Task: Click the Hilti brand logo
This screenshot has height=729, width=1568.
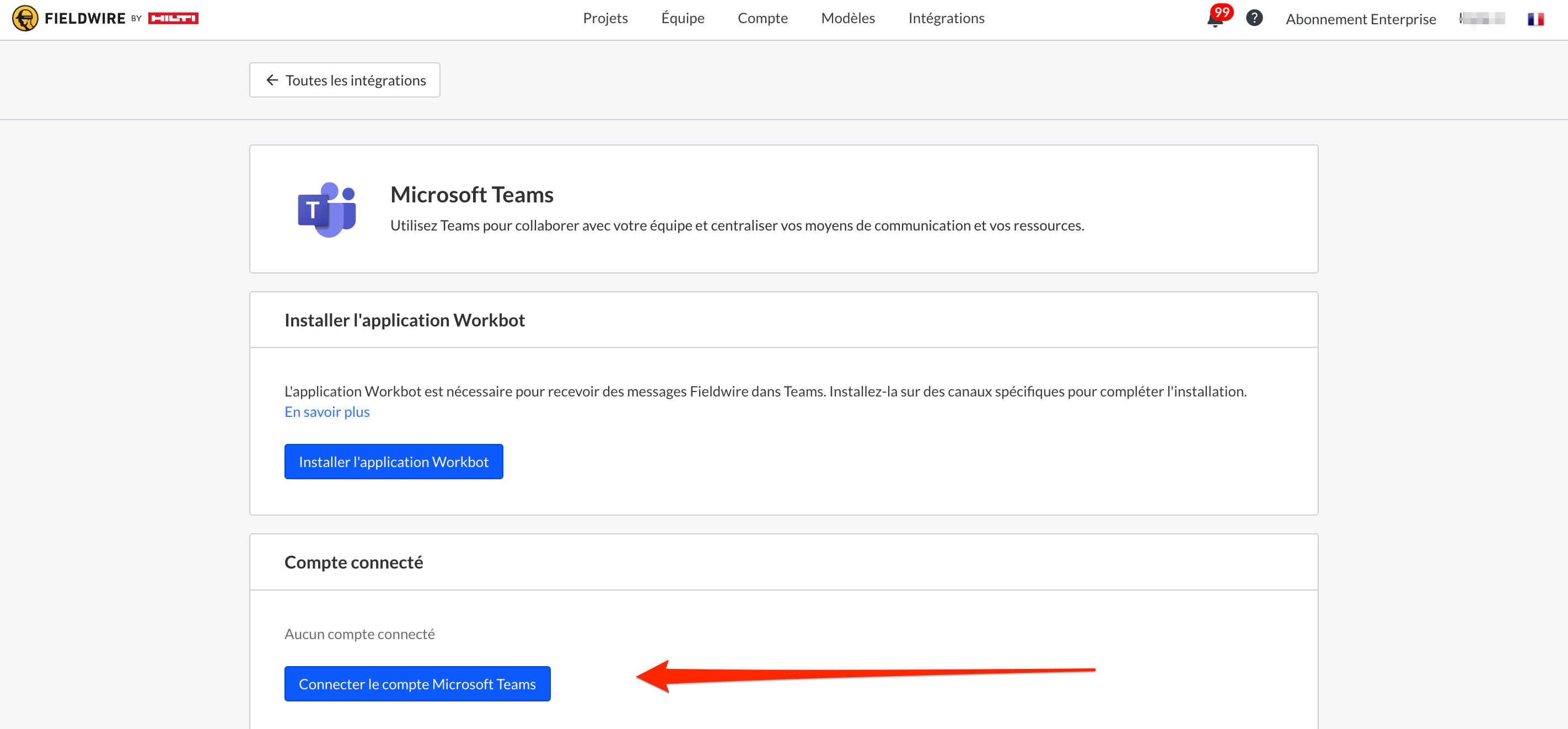Action: coord(174,18)
